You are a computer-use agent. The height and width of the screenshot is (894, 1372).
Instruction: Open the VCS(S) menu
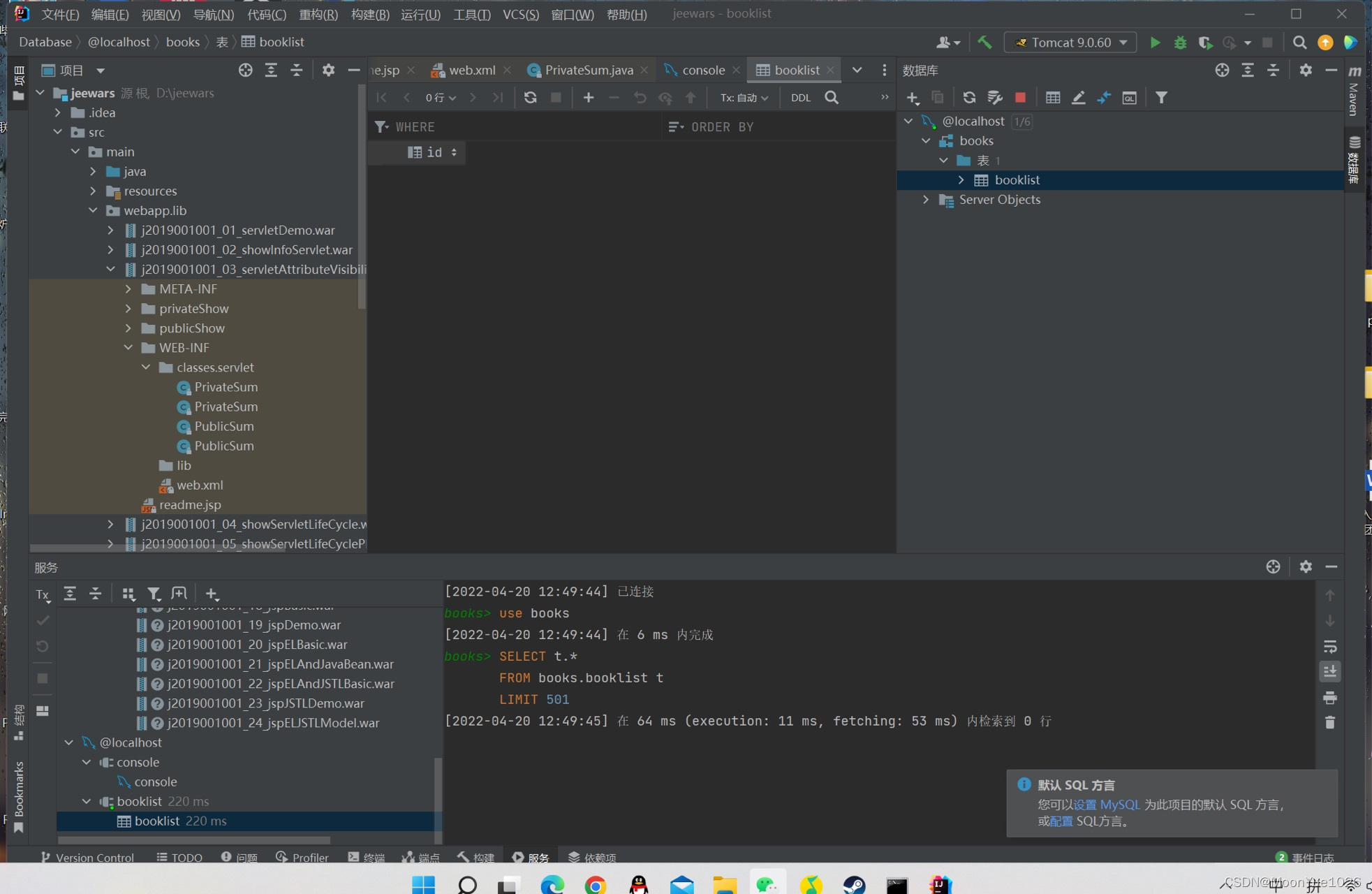521,14
